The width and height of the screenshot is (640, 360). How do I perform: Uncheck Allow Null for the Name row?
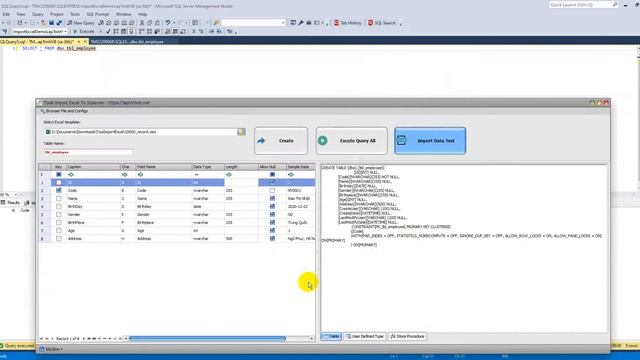(x=272, y=198)
